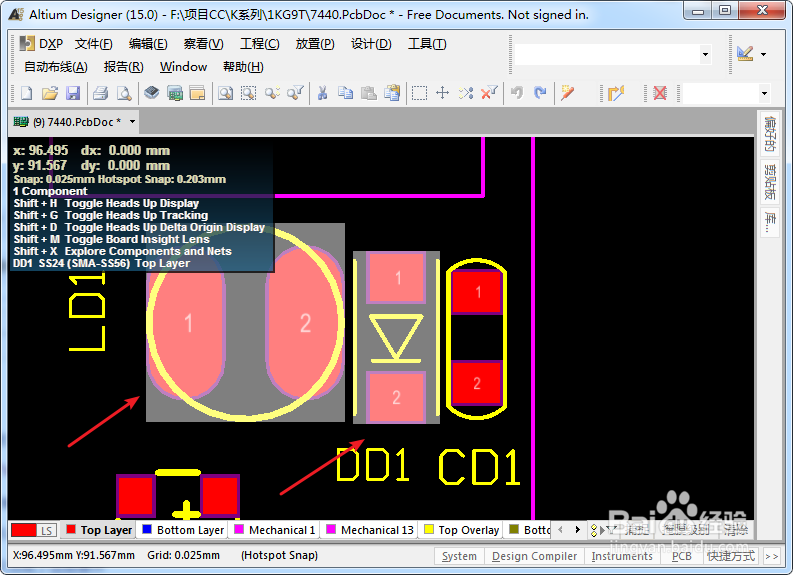Redo the last action
This screenshot has width=793, height=575.
(540, 93)
